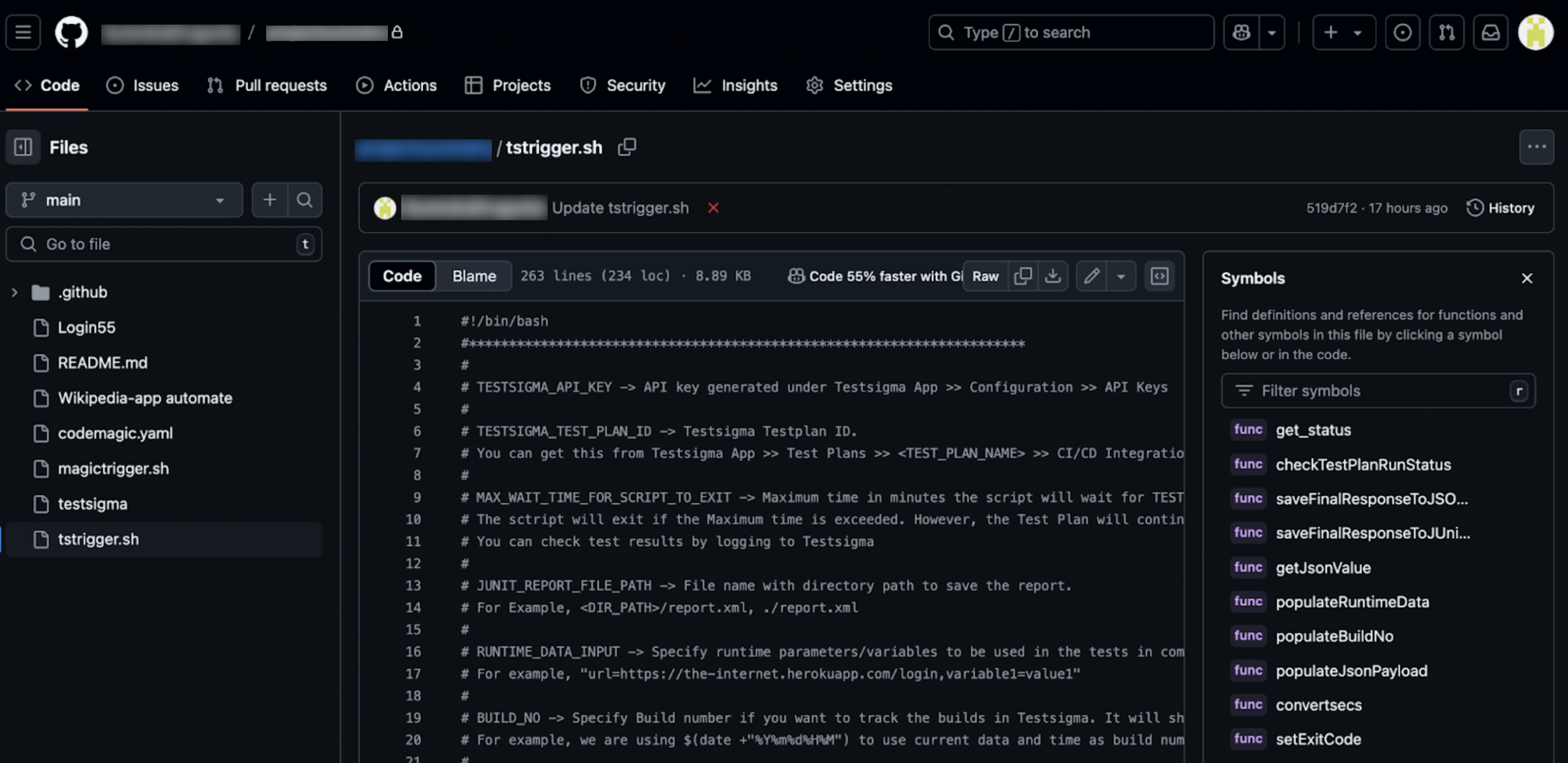
Task: Click the GitHub logo icon
Action: click(71, 32)
